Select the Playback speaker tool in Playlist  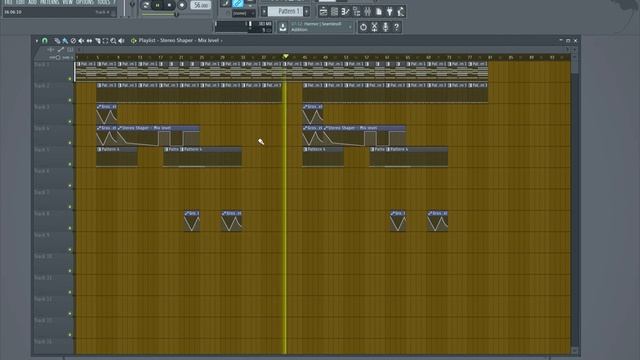click(x=121, y=41)
